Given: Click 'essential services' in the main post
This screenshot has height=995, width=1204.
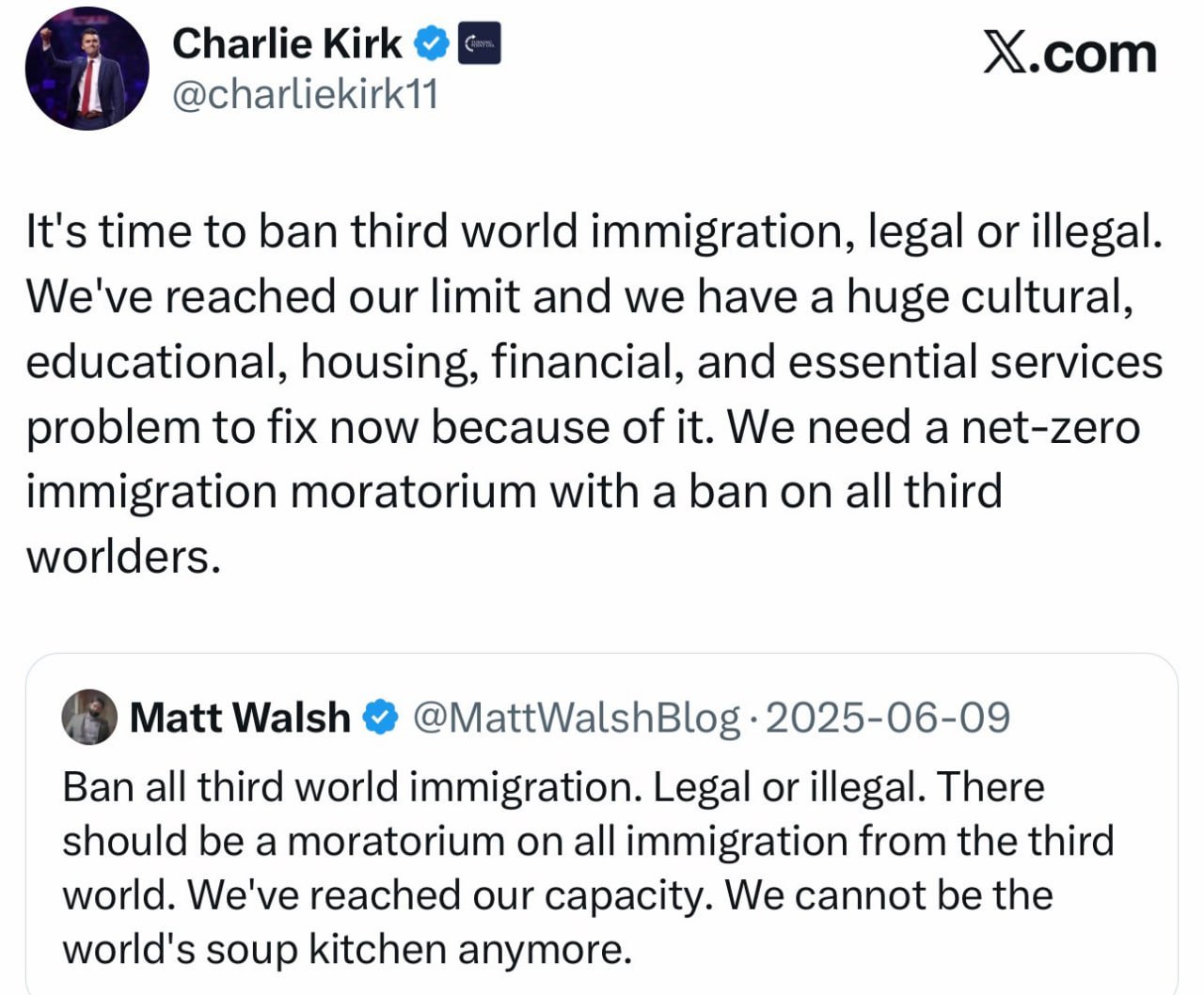Looking at the screenshot, I should [x=975, y=362].
